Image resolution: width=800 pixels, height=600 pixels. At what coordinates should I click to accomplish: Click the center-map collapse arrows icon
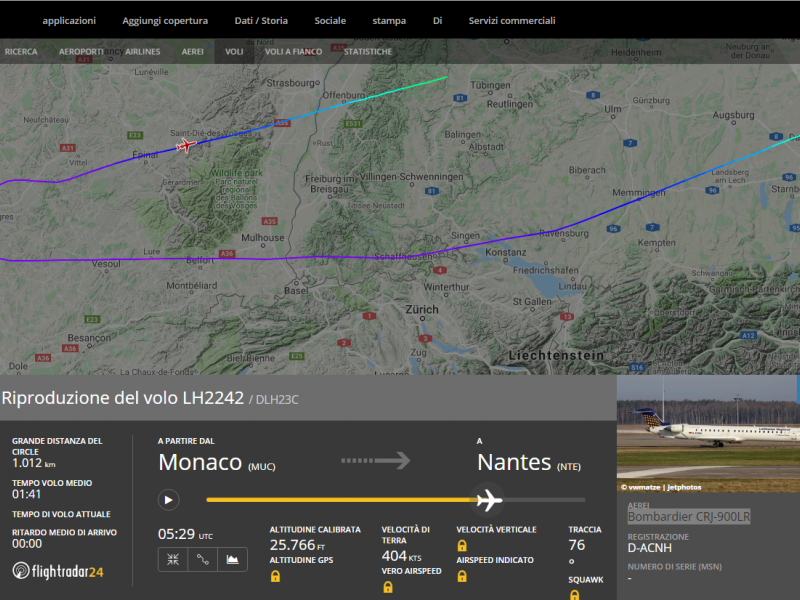[x=173, y=560]
